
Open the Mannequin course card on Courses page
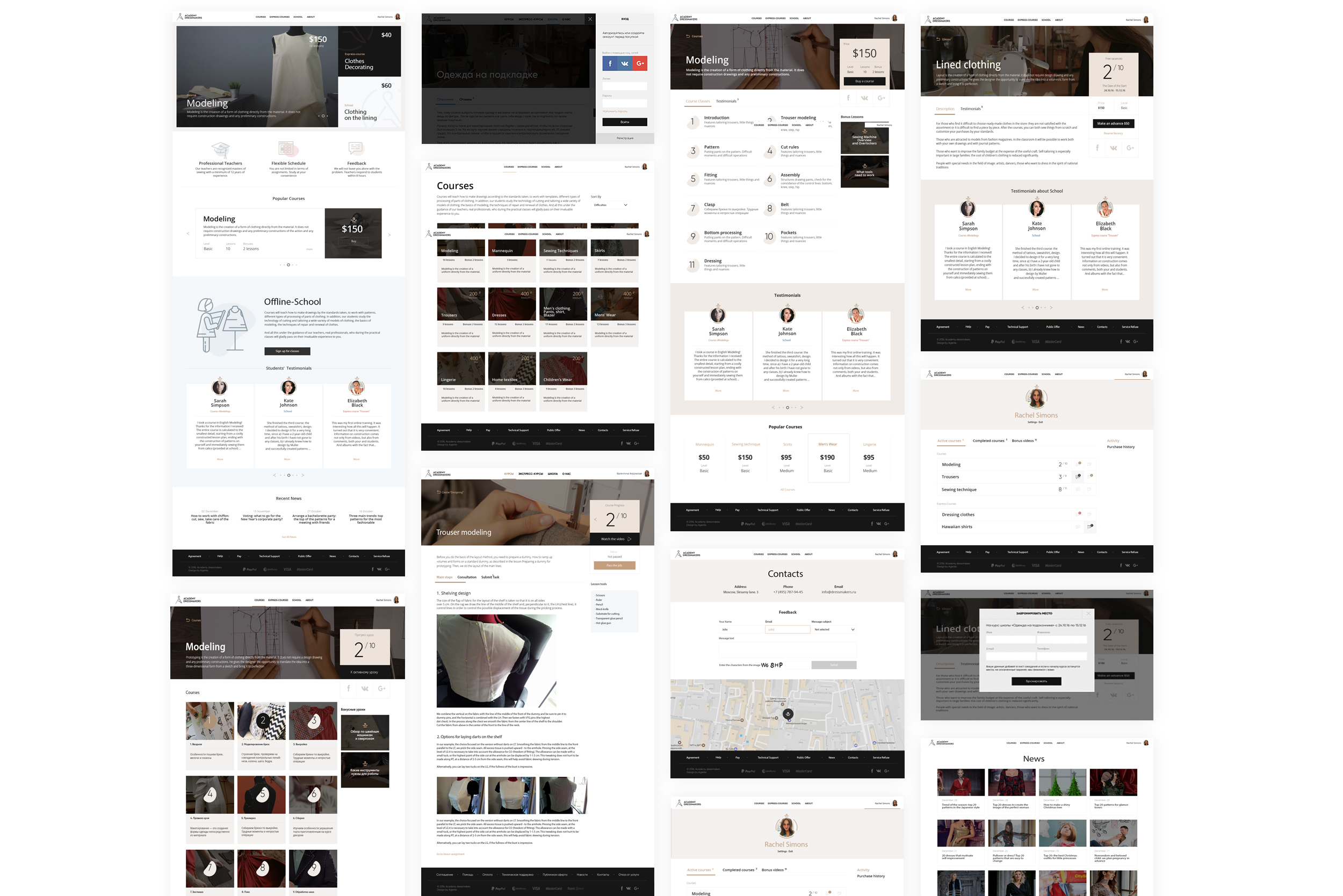coord(512,261)
